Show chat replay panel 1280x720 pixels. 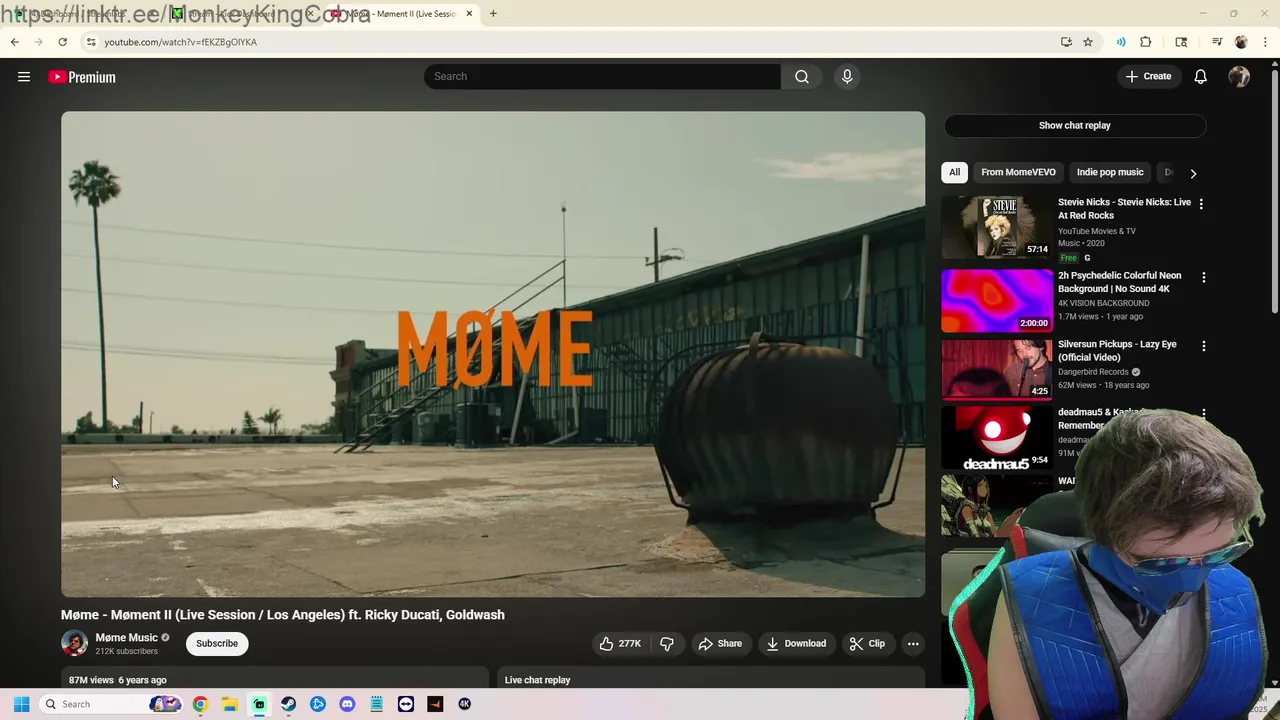tap(1075, 126)
